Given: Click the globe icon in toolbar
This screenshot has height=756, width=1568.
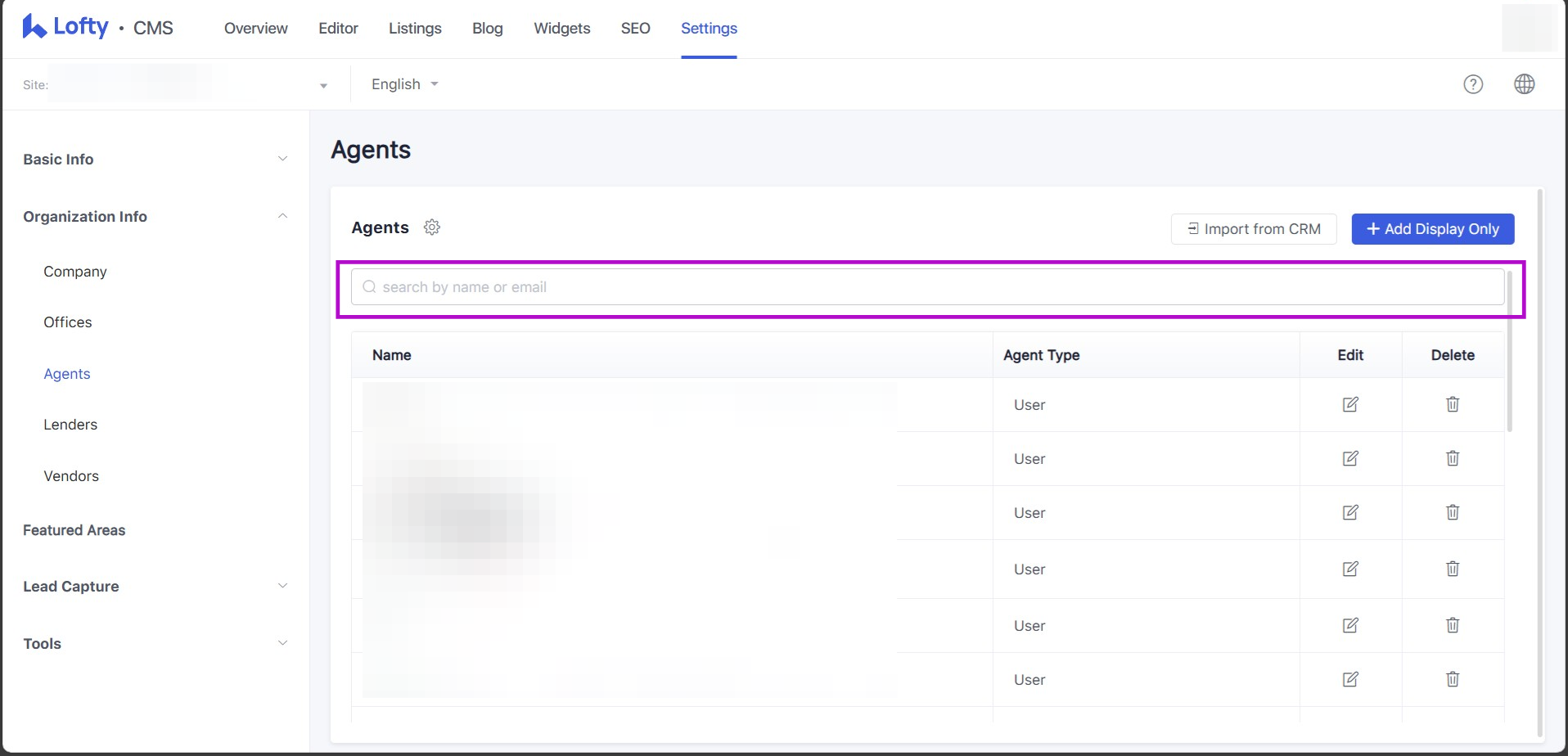Looking at the screenshot, I should click(x=1524, y=84).
